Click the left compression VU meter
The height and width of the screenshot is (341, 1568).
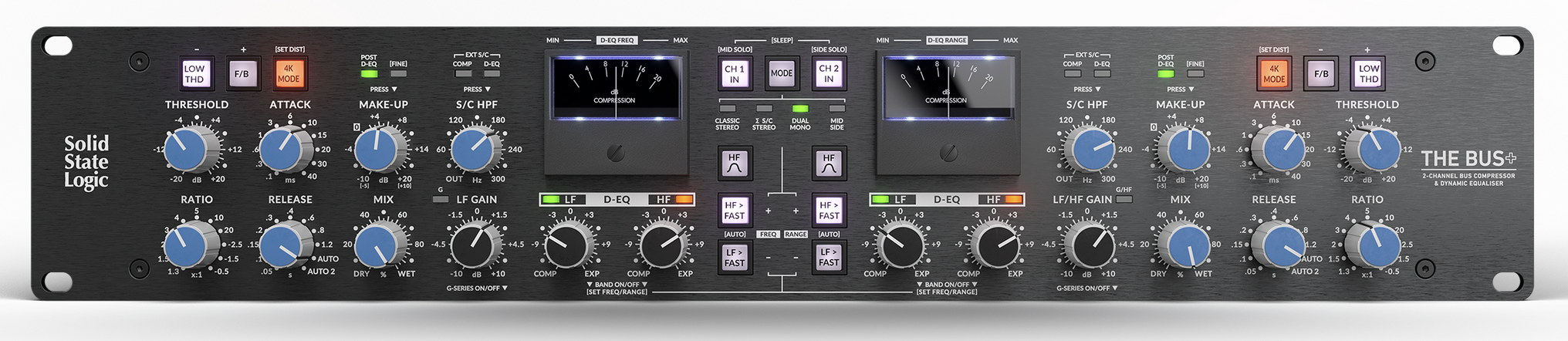coord(615,88)
